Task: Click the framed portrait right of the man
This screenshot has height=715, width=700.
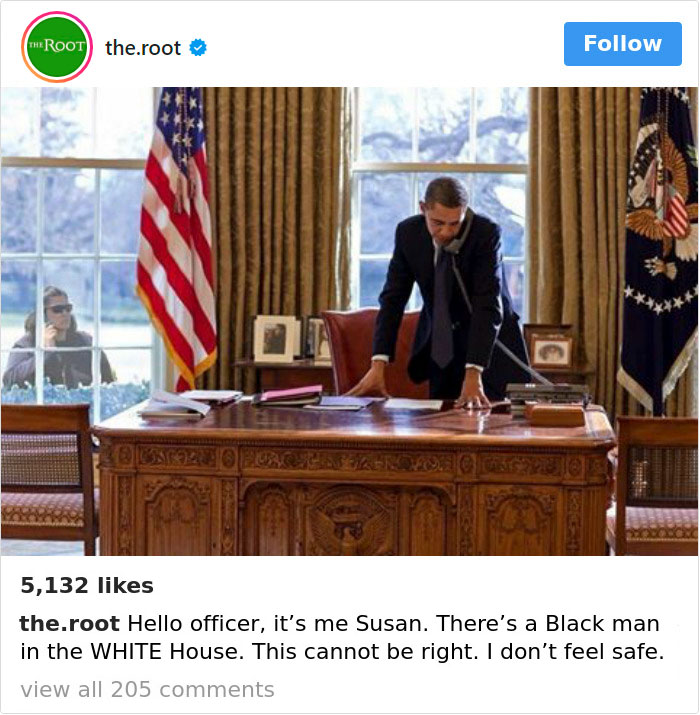Action: (551, 351)
